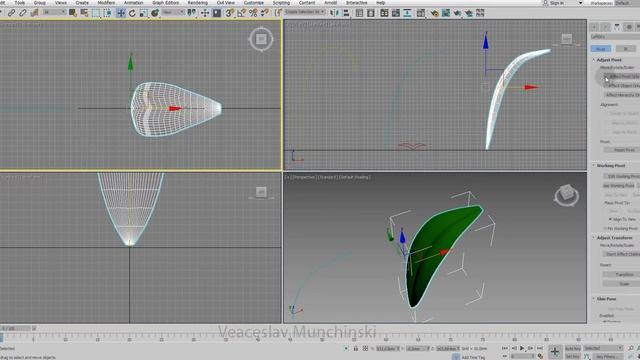
Task: Open the Rendering menu
Action: (x=198, y=3)
